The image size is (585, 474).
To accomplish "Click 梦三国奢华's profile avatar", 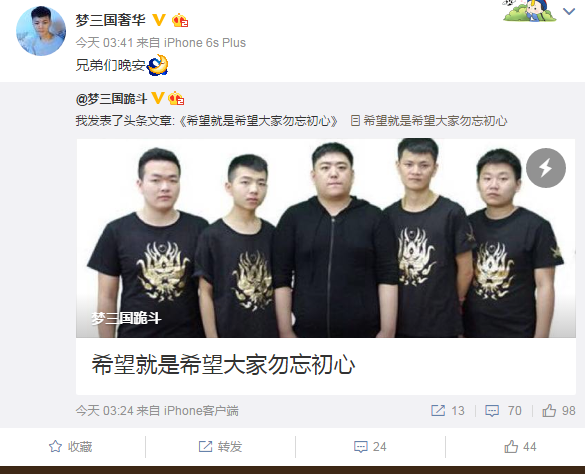I will click(41, 31).
